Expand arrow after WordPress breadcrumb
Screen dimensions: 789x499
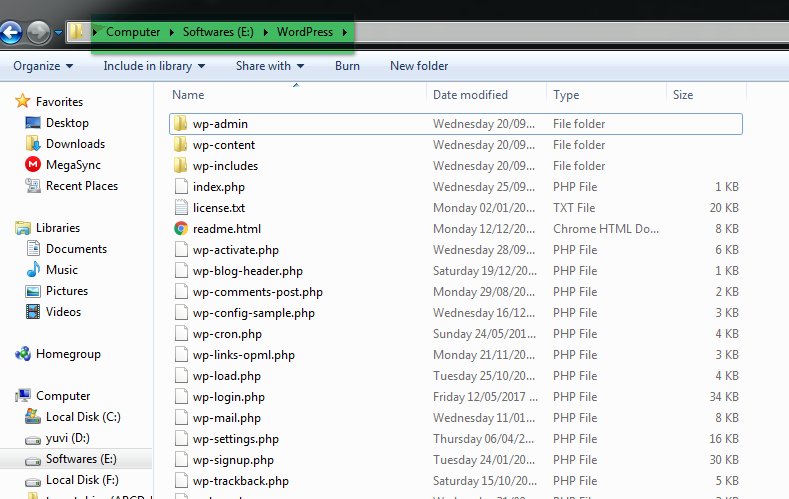pos(345,32)
